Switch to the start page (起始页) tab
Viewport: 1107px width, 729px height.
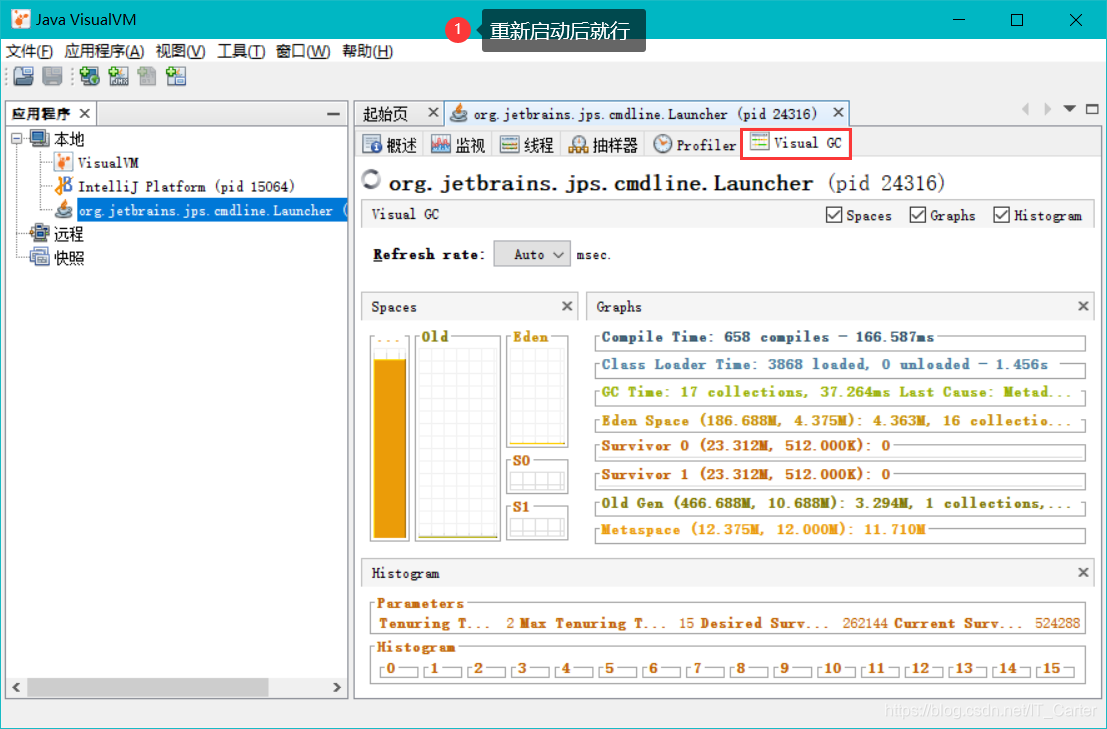(385, 113)
